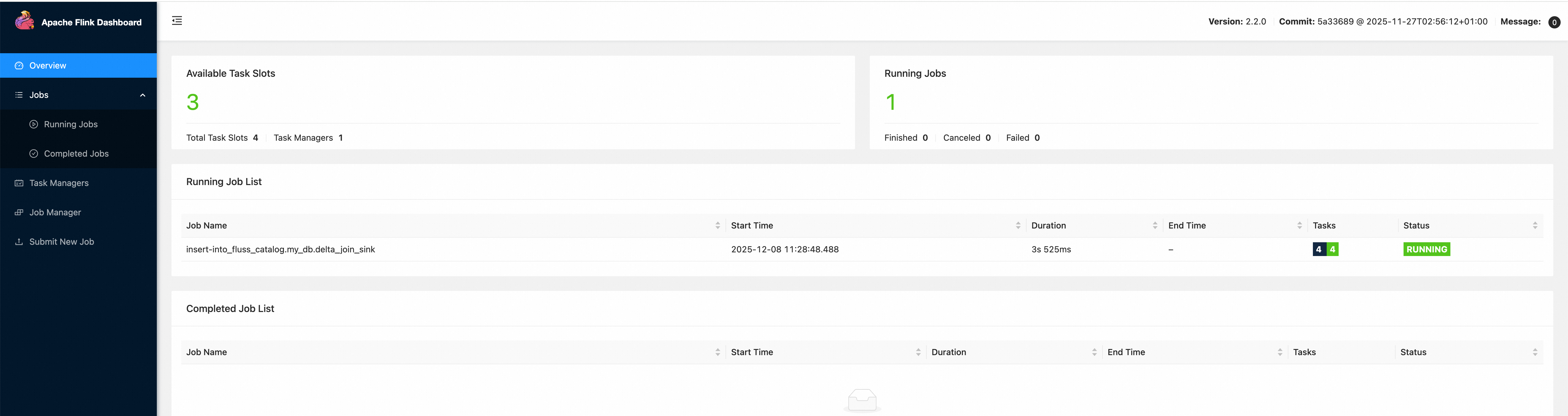Click the Apache Flink squirrel logo
This screenshot has height=416, width=1568.
point(24,21)
